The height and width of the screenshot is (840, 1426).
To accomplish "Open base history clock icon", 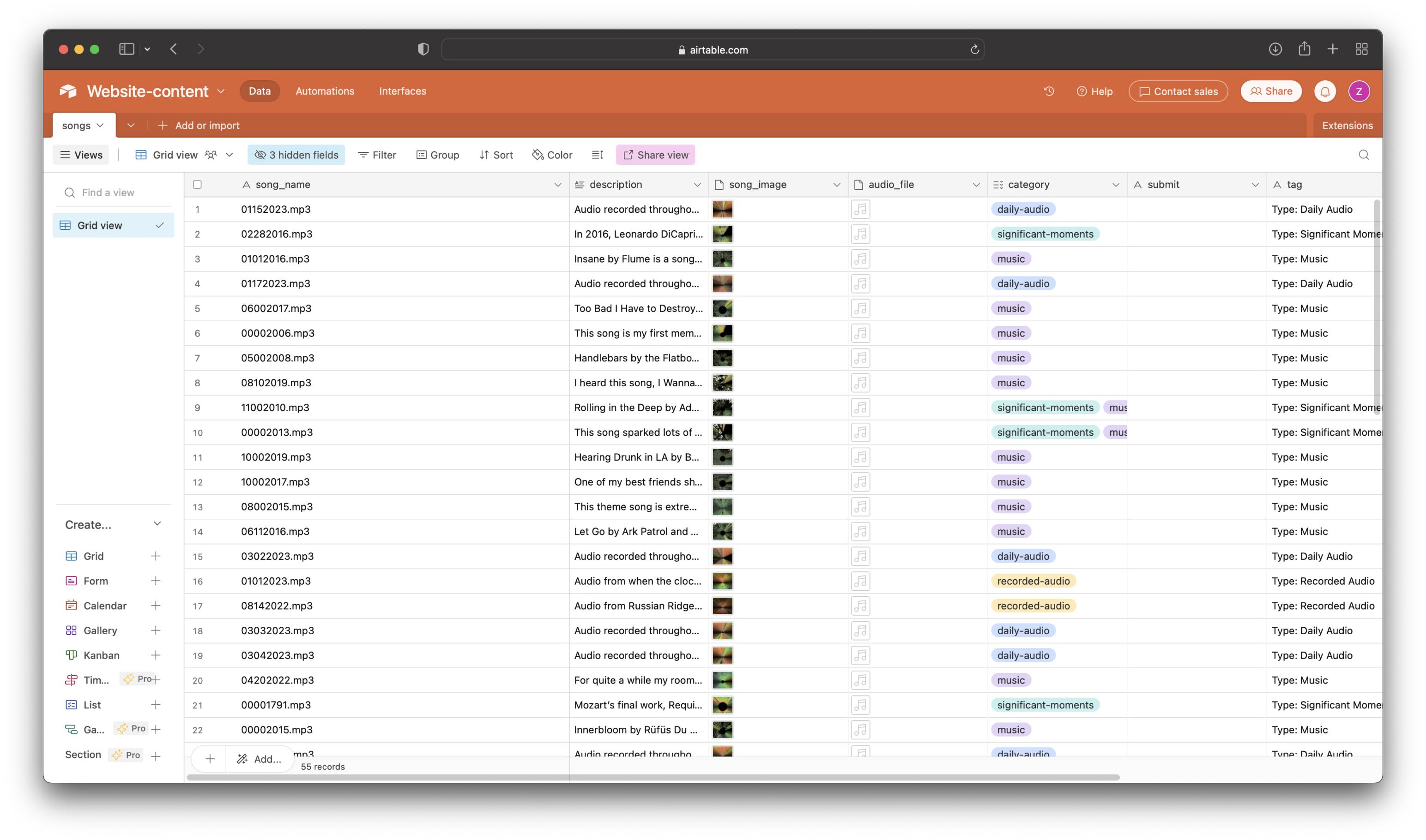I will 1049,91.
